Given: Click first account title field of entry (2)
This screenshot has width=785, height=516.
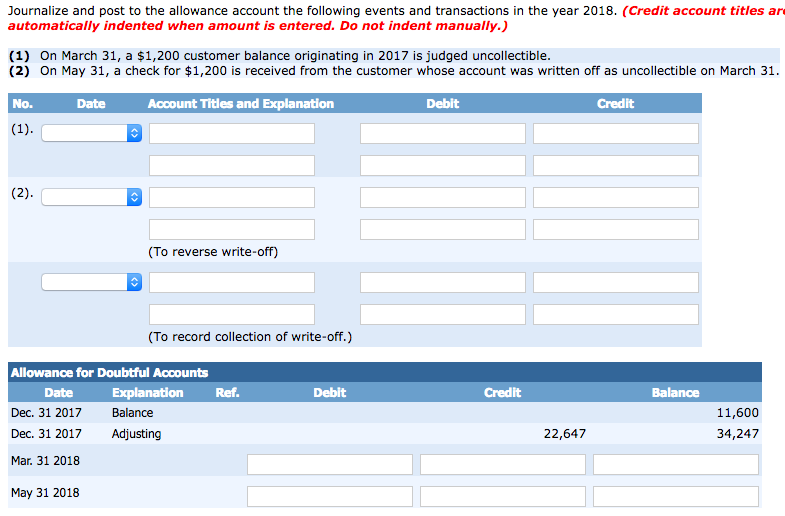Looking at the screenshot, I should (232, 197).
